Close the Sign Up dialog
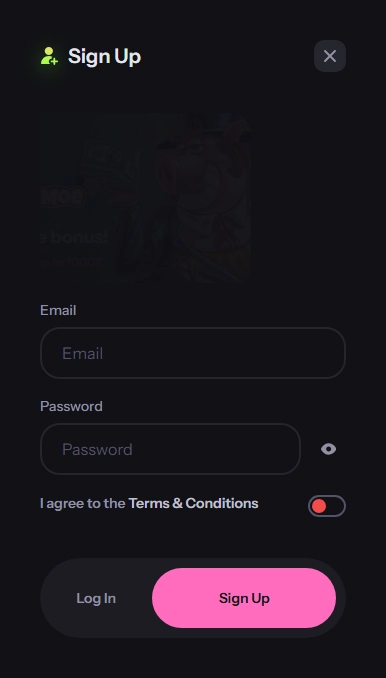The width and height of the screenshot is (386, 678). [330, 56]
